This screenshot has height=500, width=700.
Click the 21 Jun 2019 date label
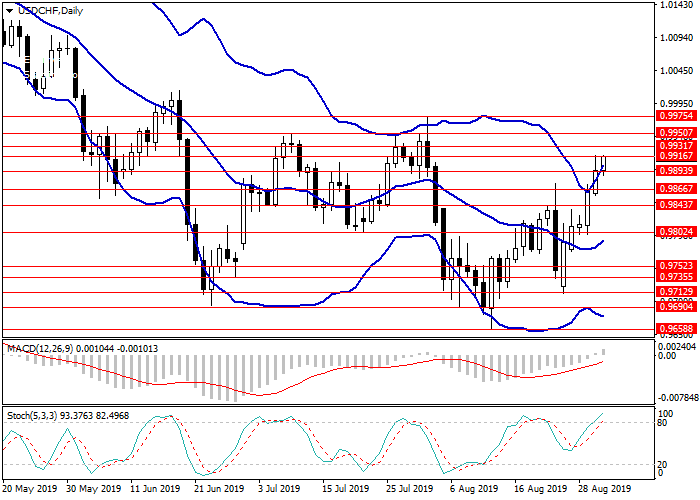coord(217,490)
